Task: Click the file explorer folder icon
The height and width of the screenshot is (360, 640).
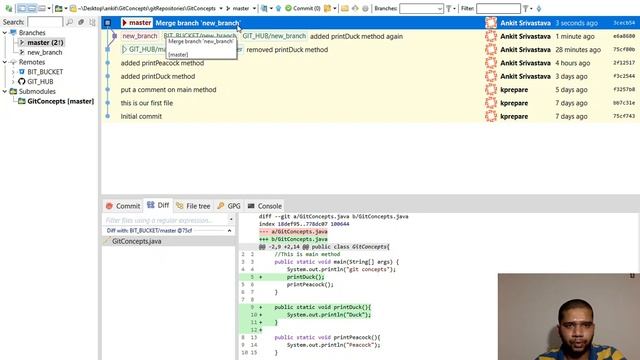Action: tap(345, 9)
